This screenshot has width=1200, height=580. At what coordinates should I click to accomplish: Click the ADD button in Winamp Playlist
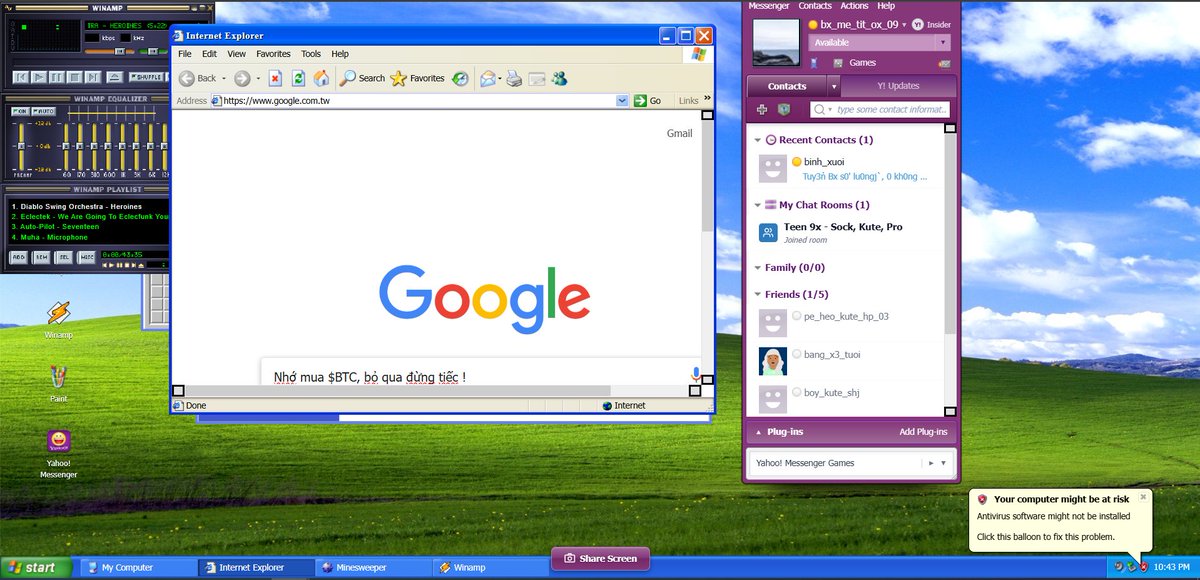(19, 256)
